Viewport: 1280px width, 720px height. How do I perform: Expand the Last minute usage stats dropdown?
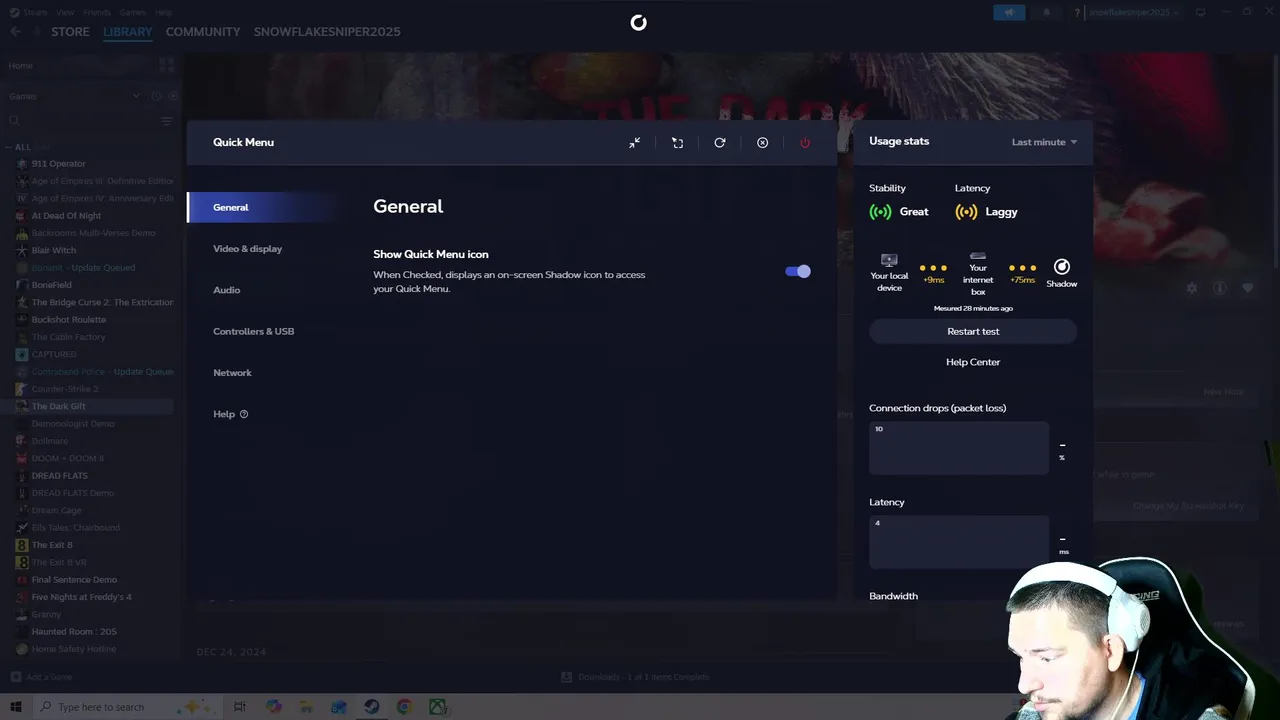point(1044,142)
